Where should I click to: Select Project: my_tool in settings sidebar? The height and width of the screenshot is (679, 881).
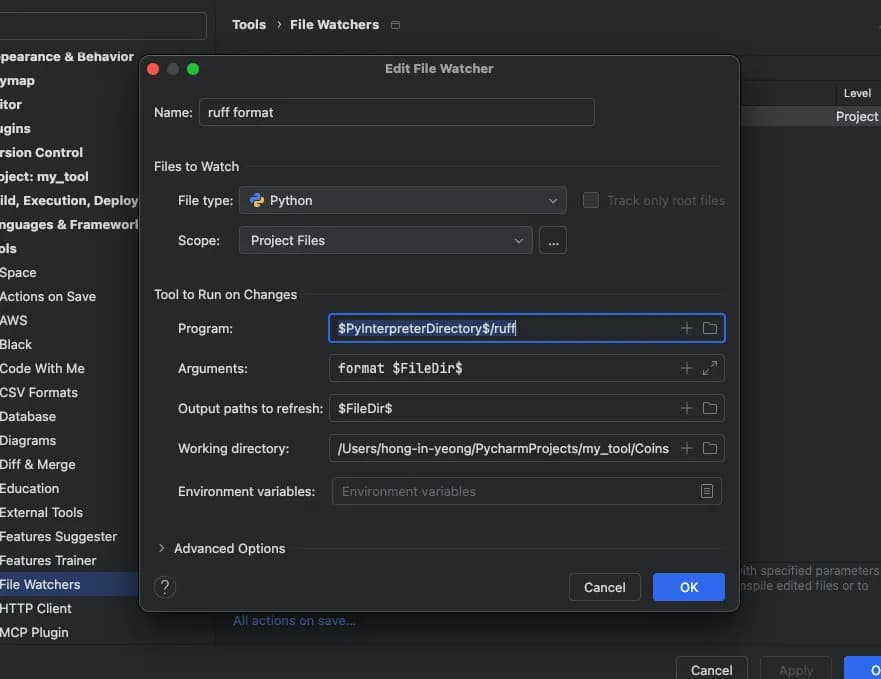click(44, 176)
